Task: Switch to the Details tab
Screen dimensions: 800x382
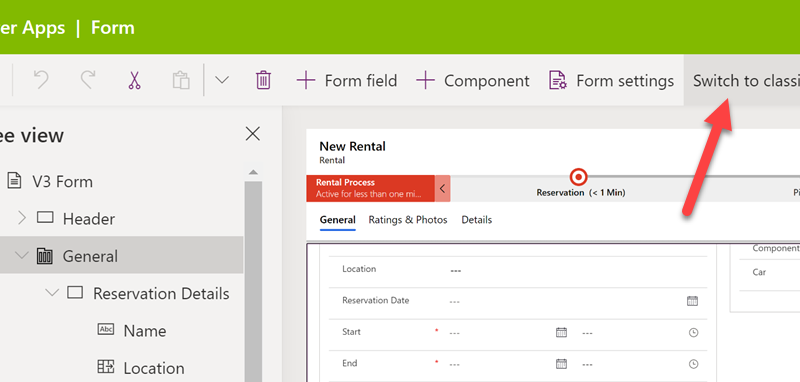Action: 477,220
